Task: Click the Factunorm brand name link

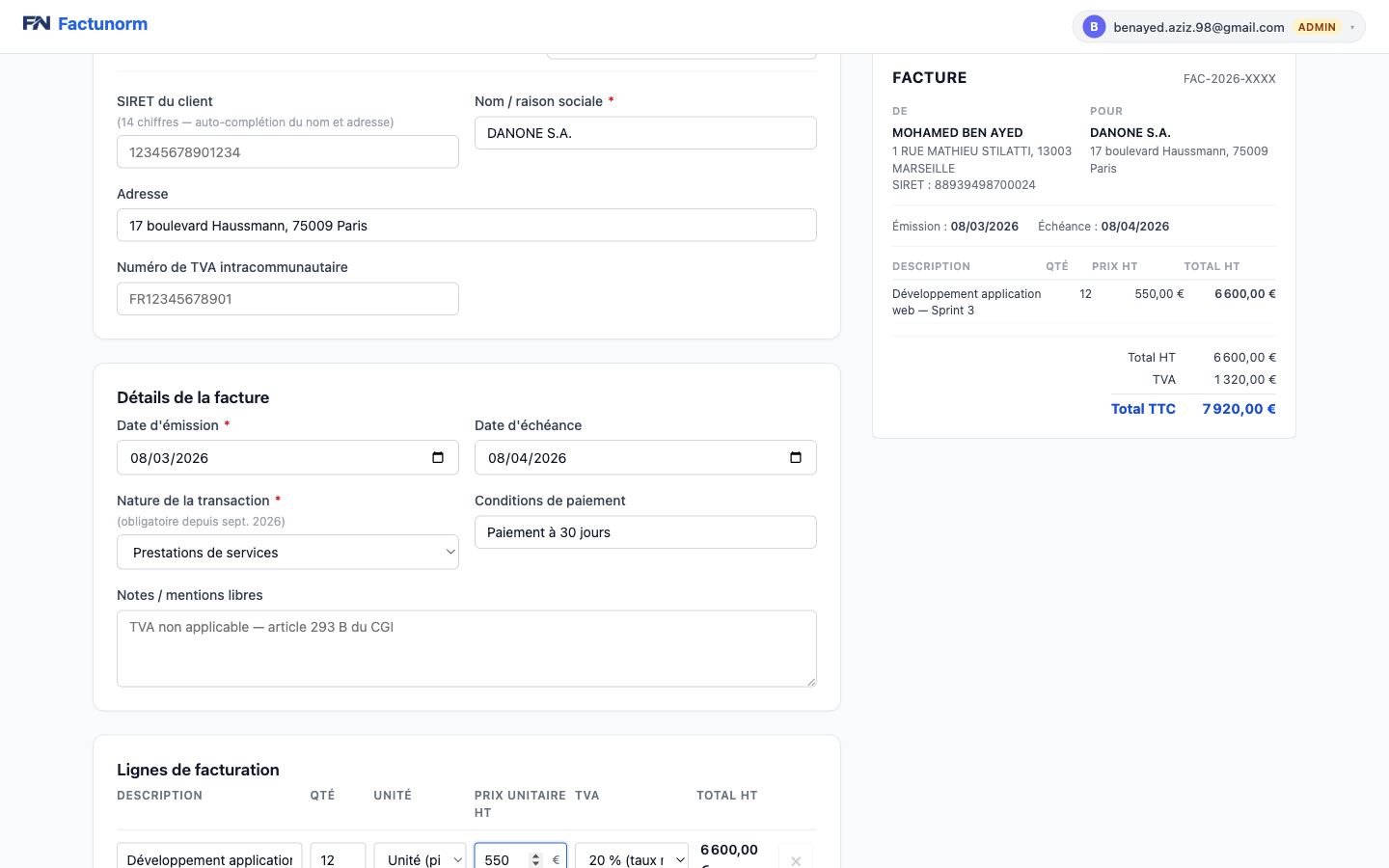Action: point(102,24)
